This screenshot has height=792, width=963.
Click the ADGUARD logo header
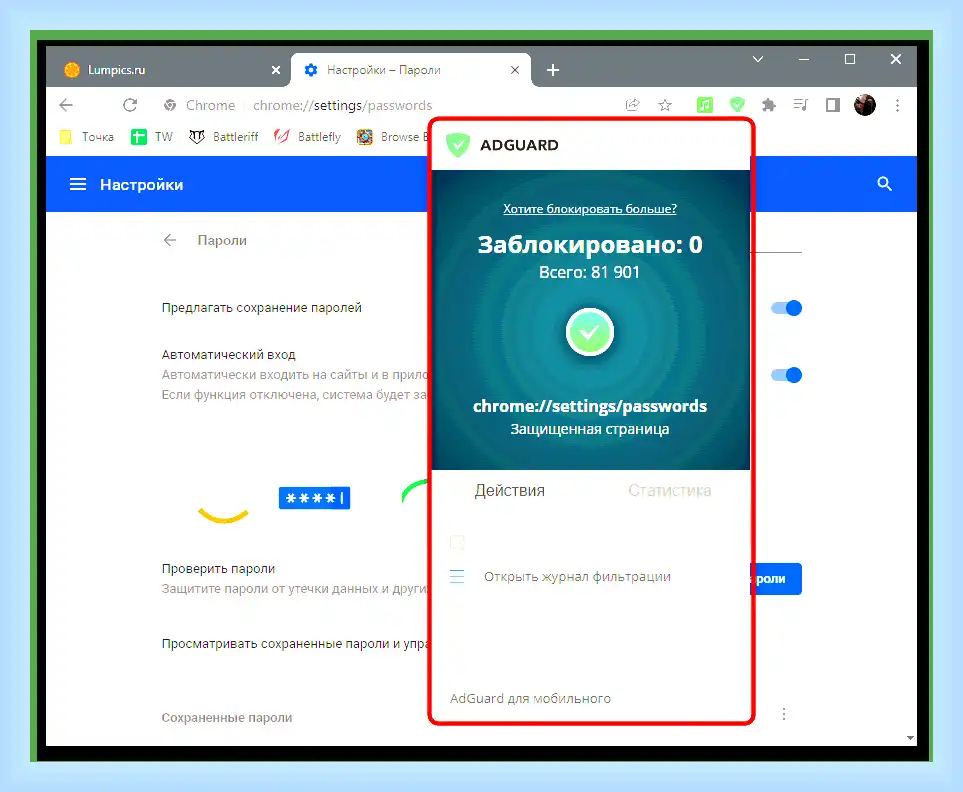click(x=502, y=145)
